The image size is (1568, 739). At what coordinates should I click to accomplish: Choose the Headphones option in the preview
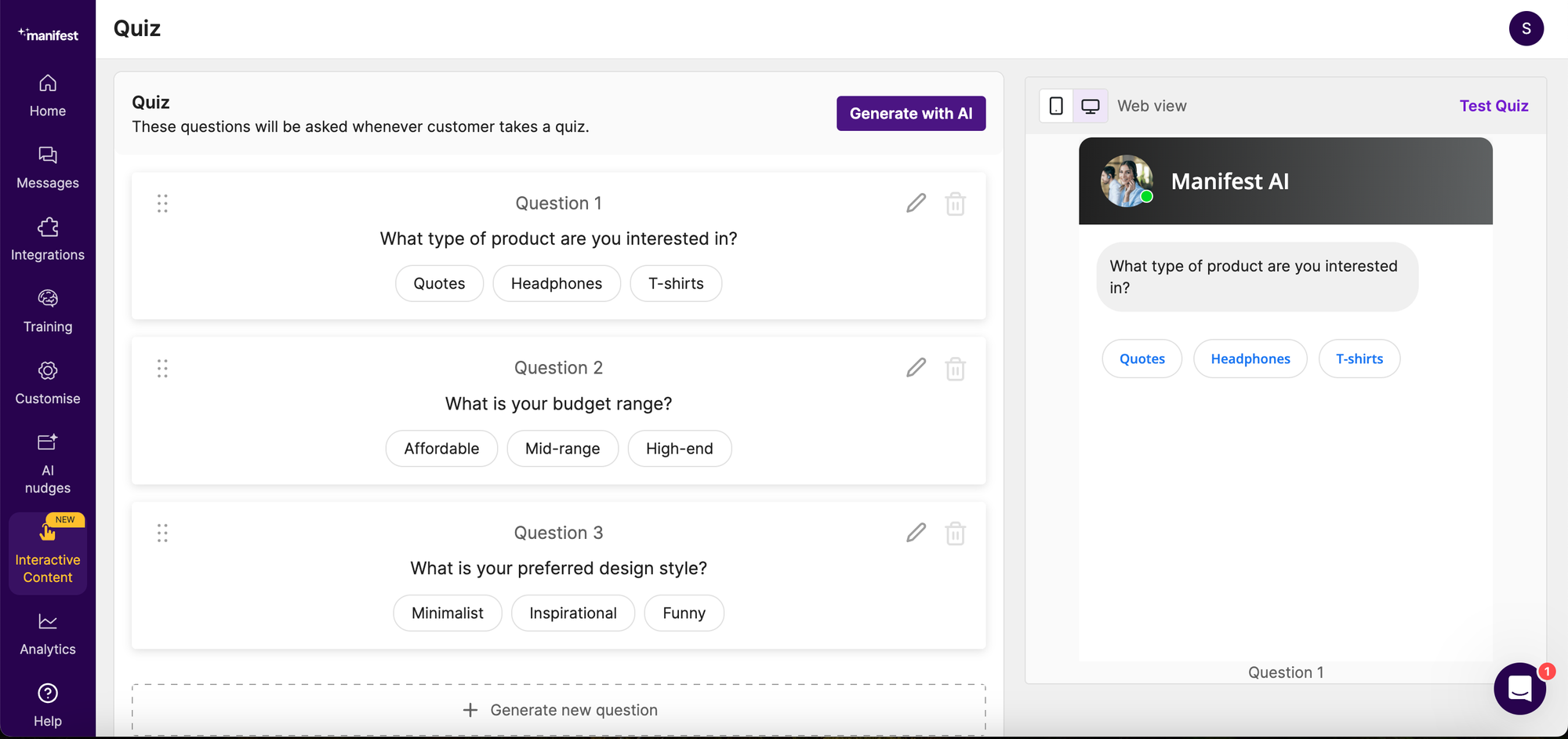pyautogui.click(x=1250, y=359)
